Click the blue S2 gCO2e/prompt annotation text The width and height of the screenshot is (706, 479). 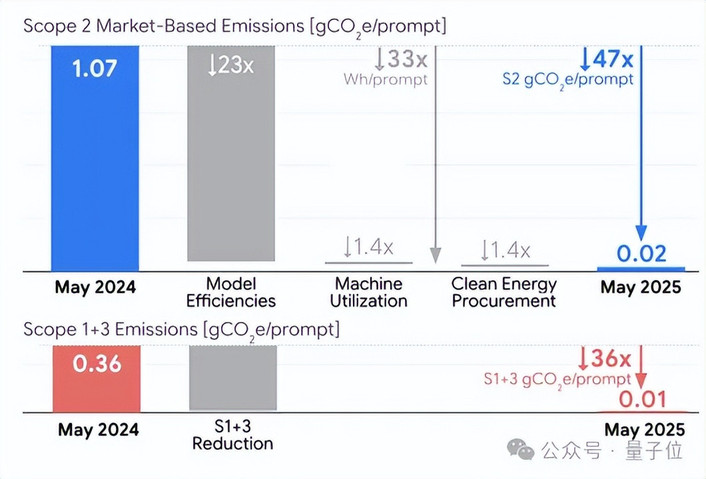click(x=568, y=80)
